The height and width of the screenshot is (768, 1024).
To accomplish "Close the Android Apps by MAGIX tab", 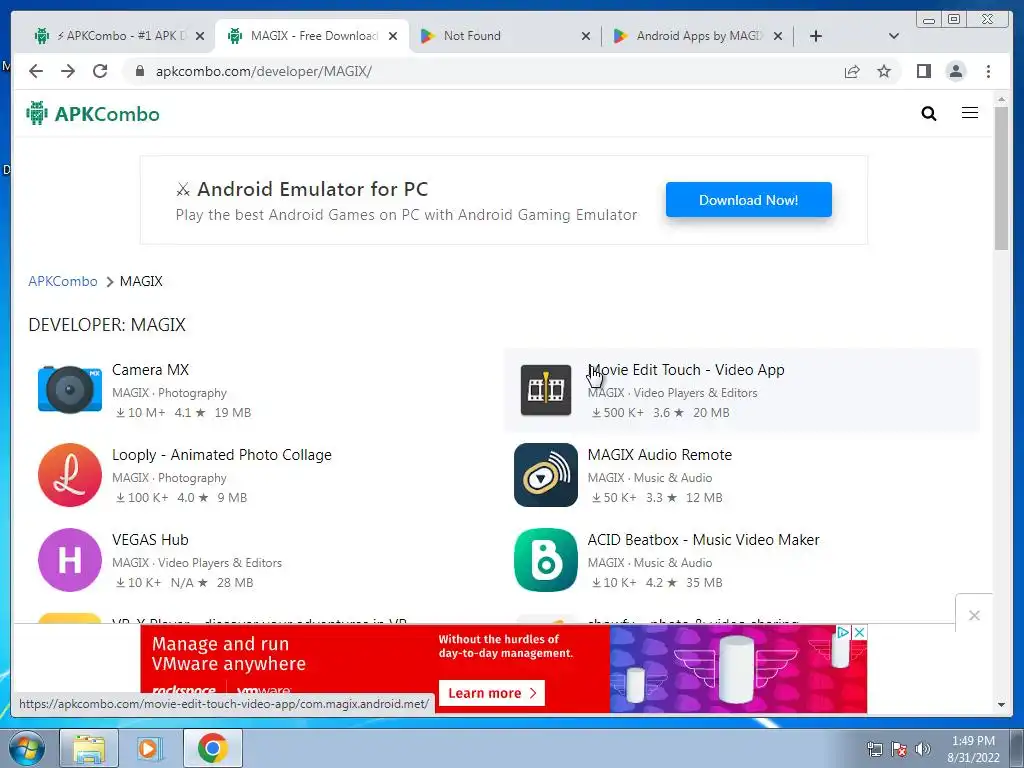I will click(x=778, y=36).
